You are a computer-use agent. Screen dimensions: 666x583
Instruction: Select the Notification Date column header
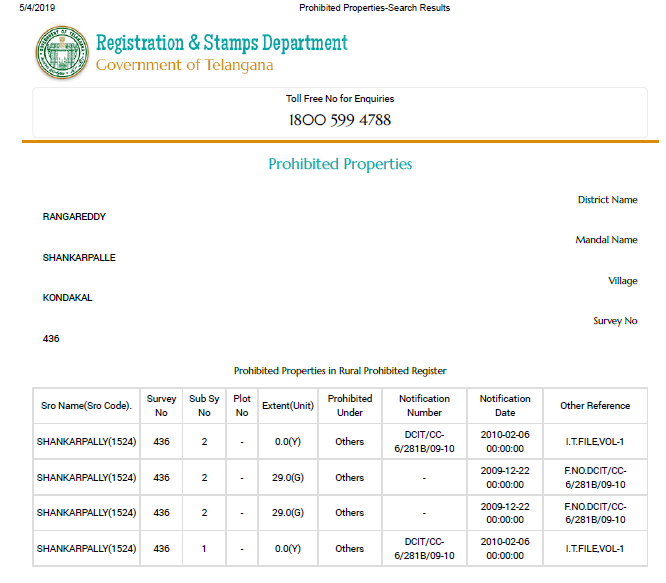(505, 405)
